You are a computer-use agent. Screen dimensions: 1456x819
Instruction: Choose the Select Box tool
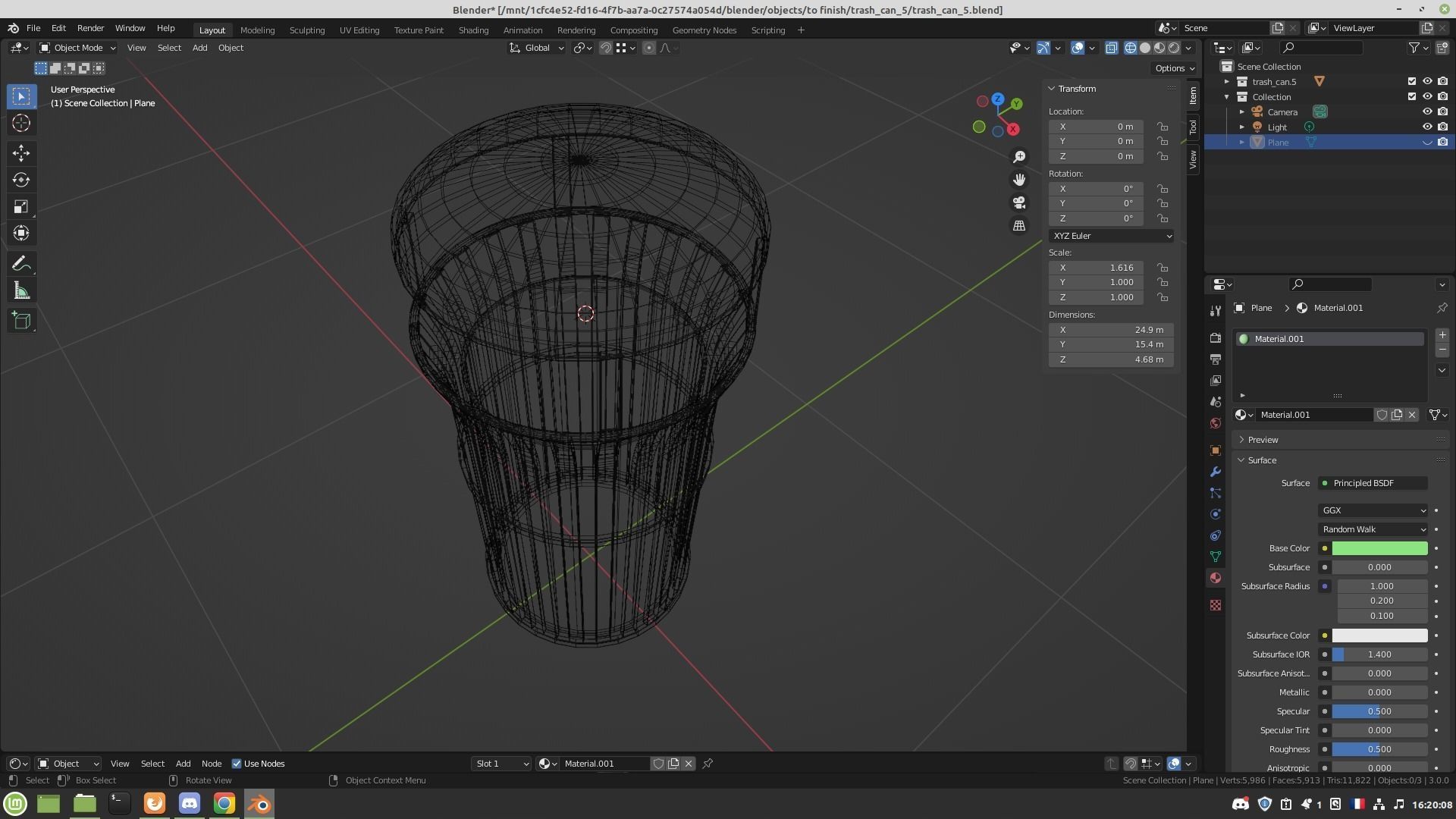click(x=21, y=96)
